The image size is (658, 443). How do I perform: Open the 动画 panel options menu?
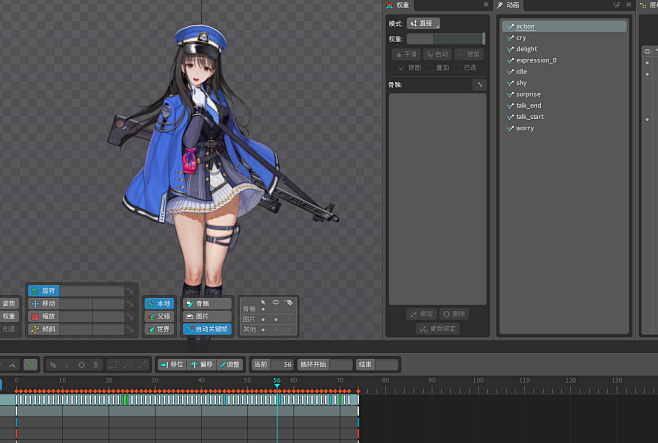627,5
